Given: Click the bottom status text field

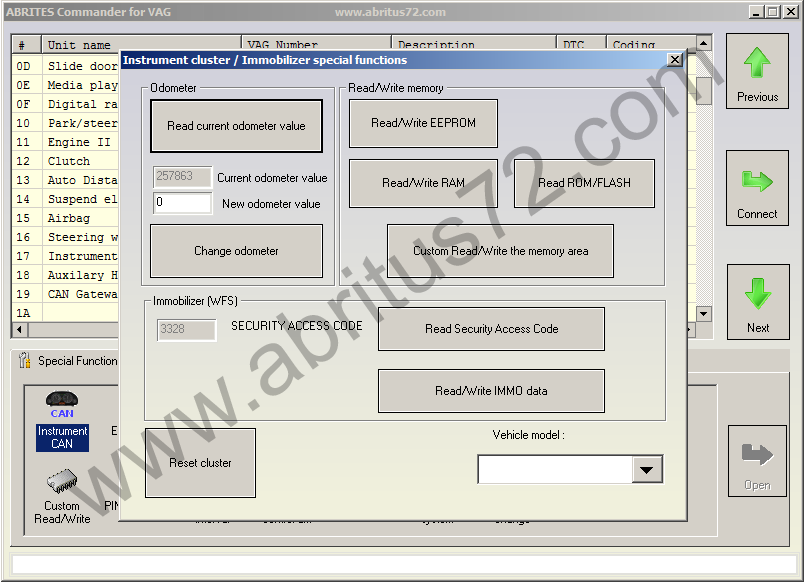Looking at the screenshot, I should pyautogui.click(x=404, y=565).
